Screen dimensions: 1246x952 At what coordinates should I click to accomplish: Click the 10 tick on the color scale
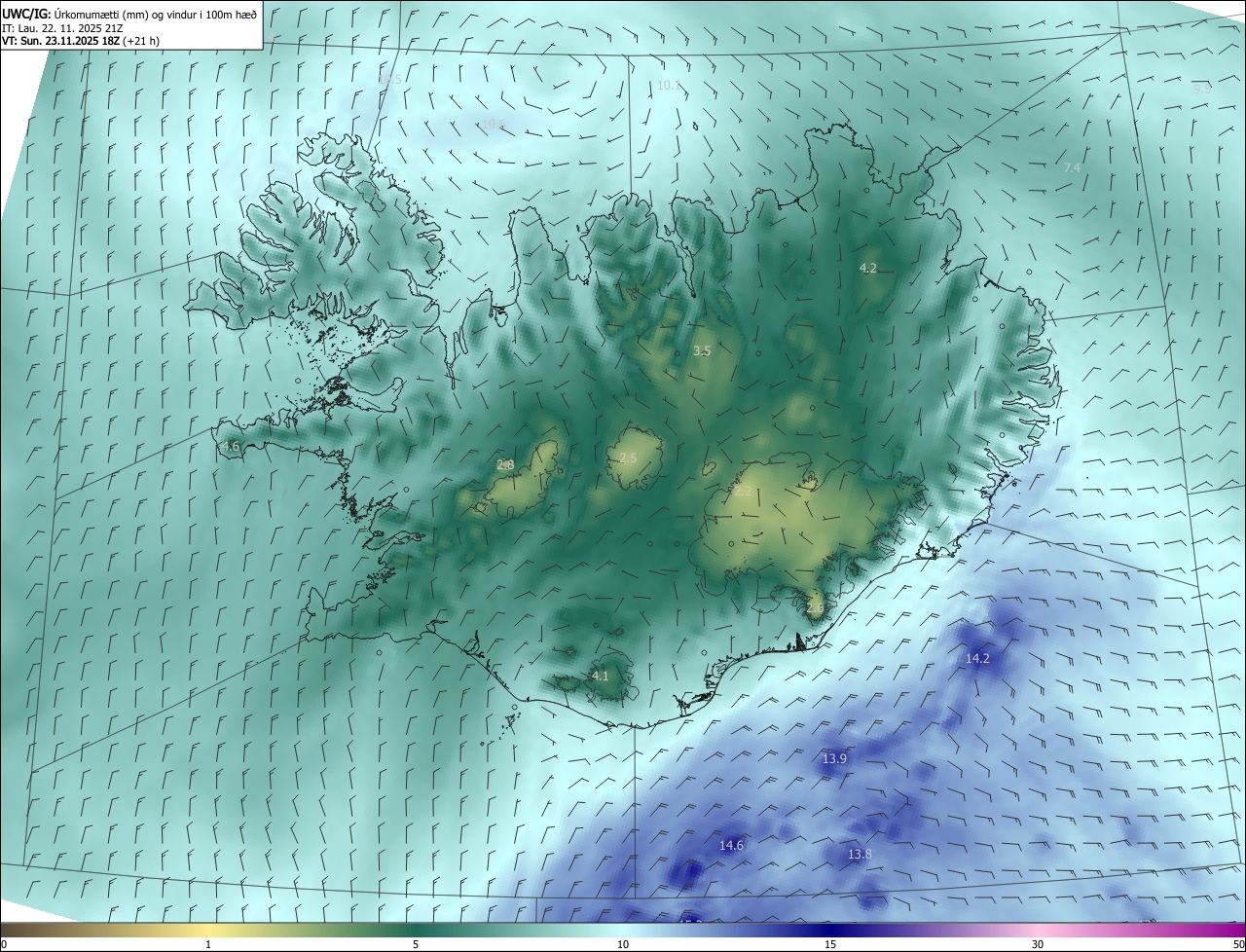coord(623,944)
